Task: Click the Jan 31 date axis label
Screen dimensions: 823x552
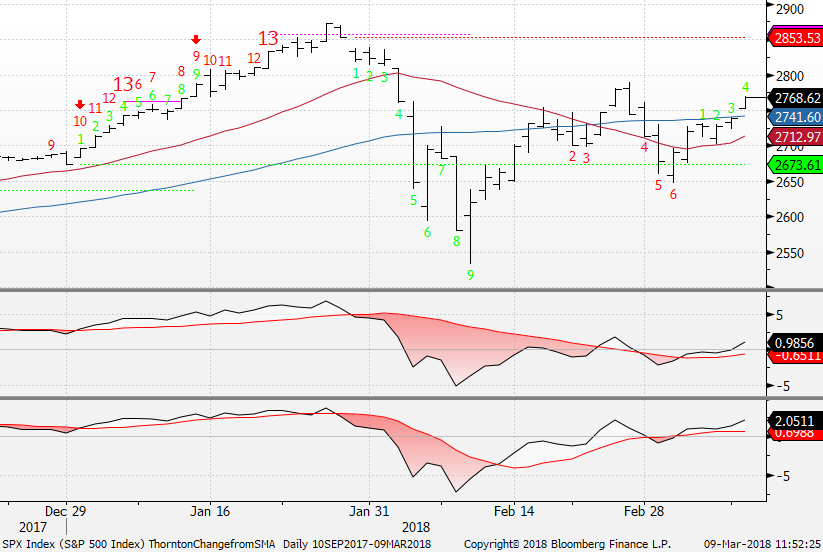Action: coord(369,511)
